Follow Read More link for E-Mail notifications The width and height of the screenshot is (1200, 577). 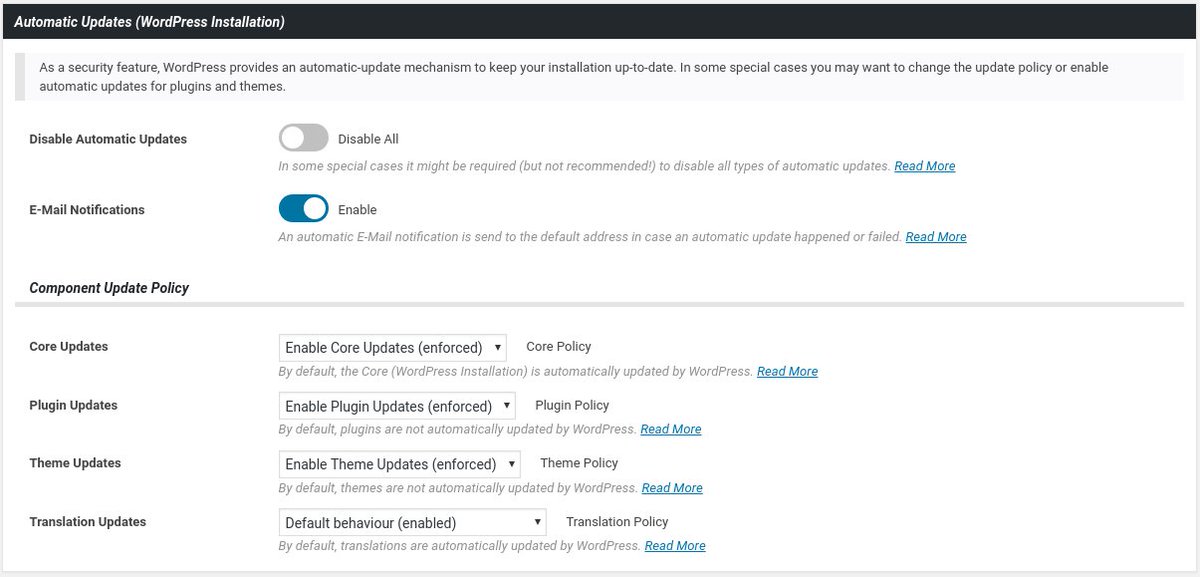[936, 237]
